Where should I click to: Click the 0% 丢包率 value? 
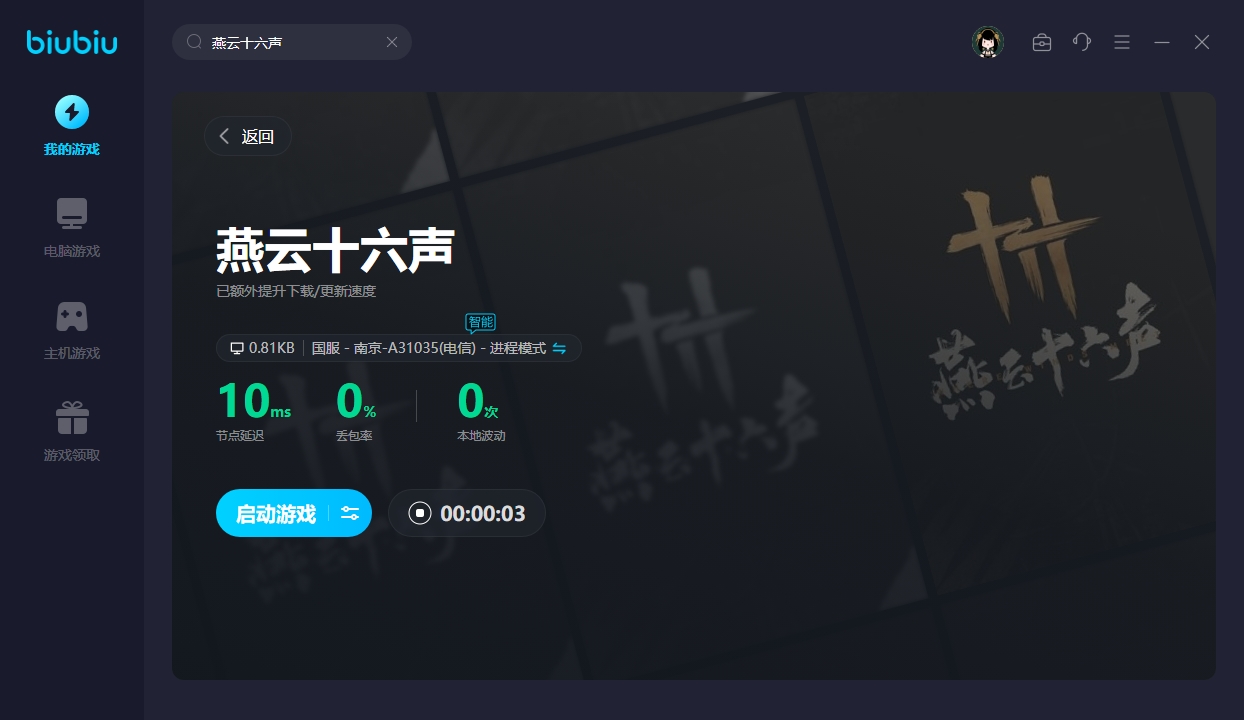click(x=356, y=401)
